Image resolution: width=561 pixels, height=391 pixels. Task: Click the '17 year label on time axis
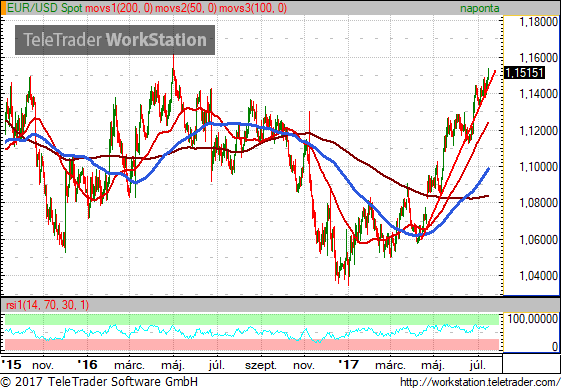(348, 365)
